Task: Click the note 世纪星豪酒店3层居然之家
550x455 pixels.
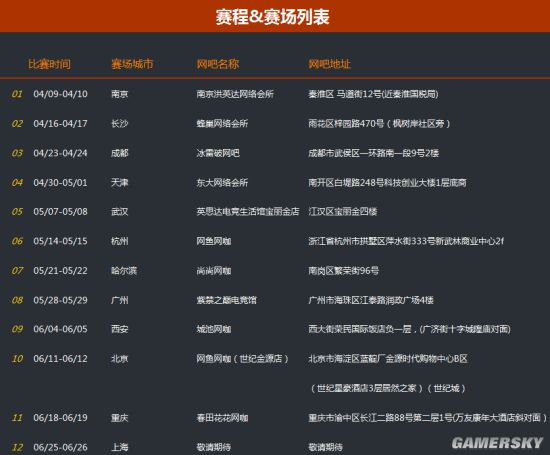Action: coord(367,388)
